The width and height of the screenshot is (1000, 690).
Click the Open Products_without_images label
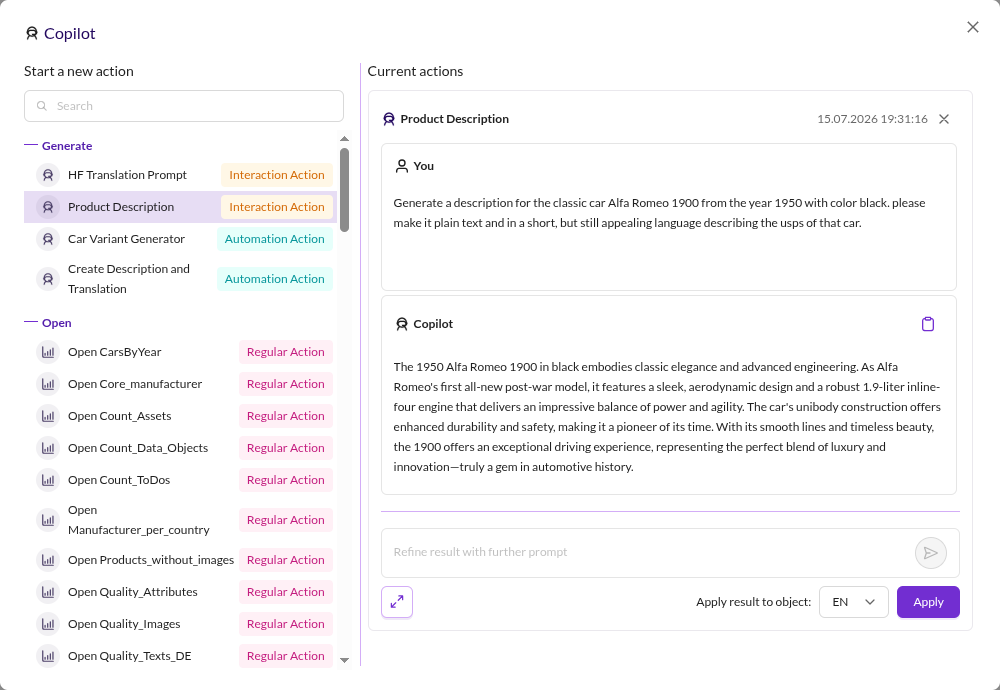[151, 560]
